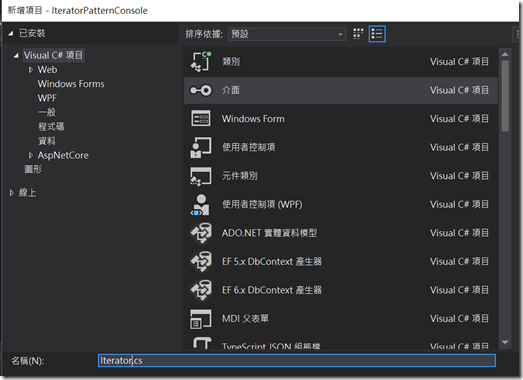This screenshot has width=523, height=380.
Task: Click the EF 6.x DbContext 產生器 name text
Action: (272, 290)
